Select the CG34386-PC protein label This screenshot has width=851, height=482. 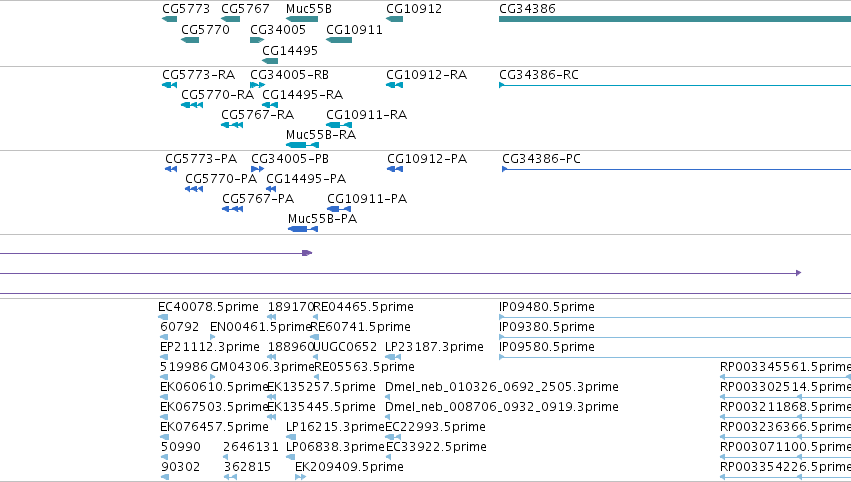(541, 158)
